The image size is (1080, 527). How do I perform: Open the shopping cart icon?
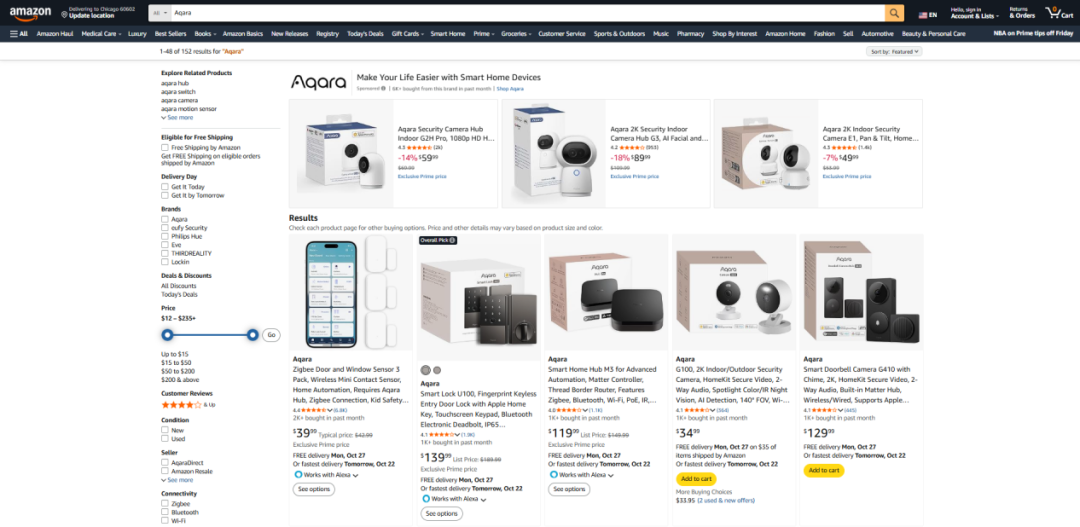pos(1059,12)
